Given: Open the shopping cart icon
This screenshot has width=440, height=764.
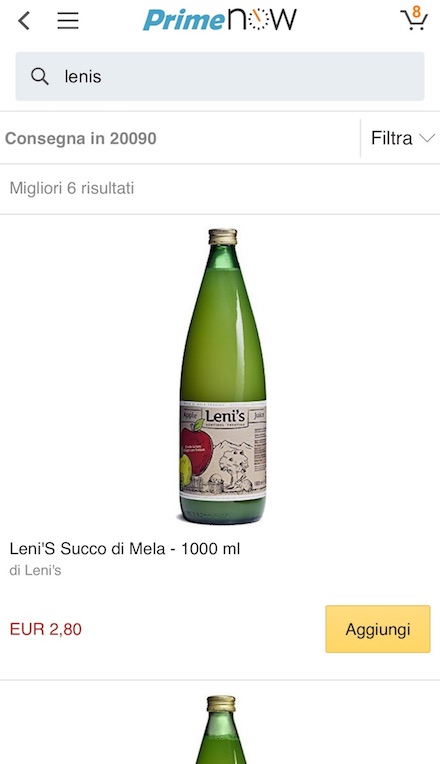Looking at the screenshot, I should (x=414, y=20).
